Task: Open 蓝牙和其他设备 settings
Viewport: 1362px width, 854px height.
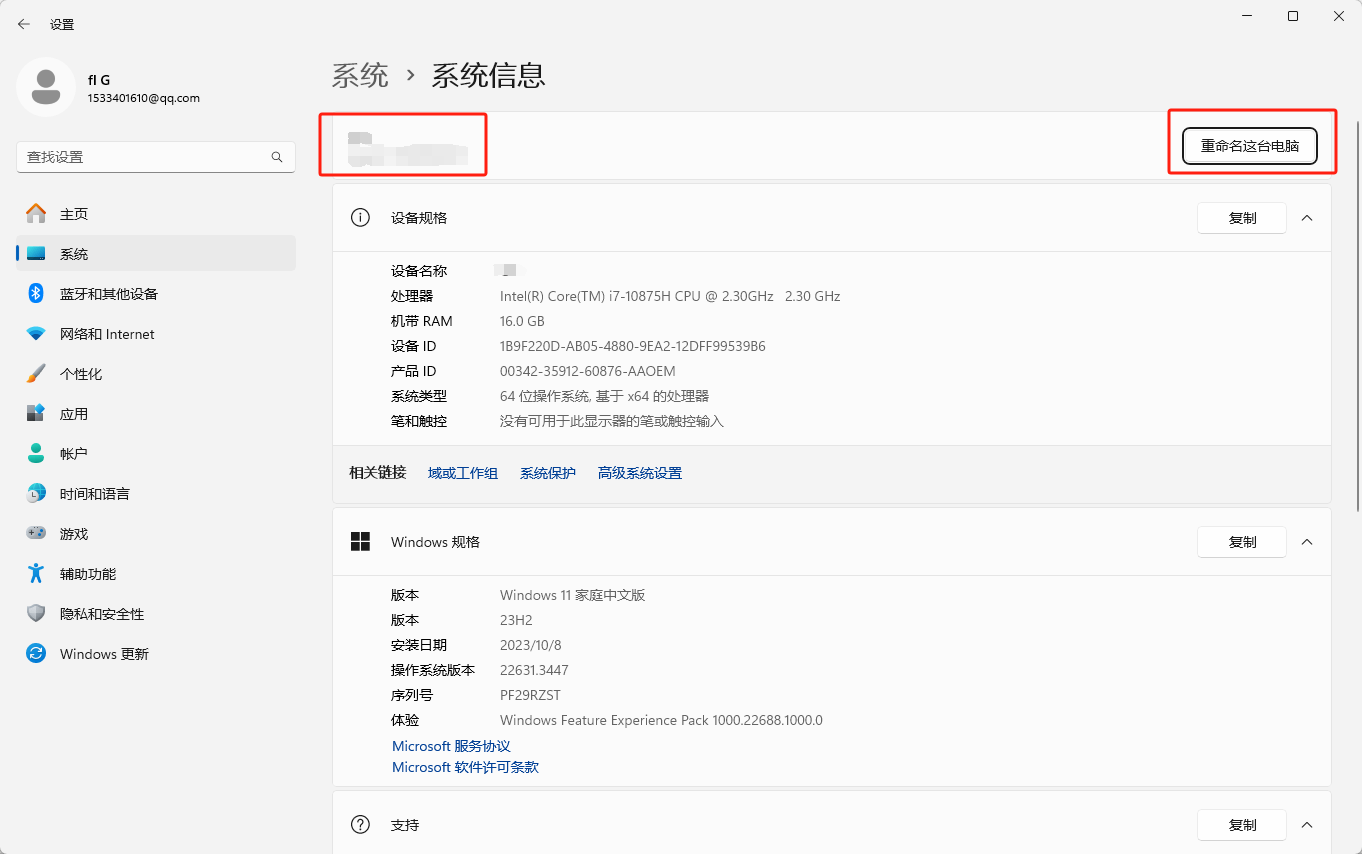Action: [156, 294]
